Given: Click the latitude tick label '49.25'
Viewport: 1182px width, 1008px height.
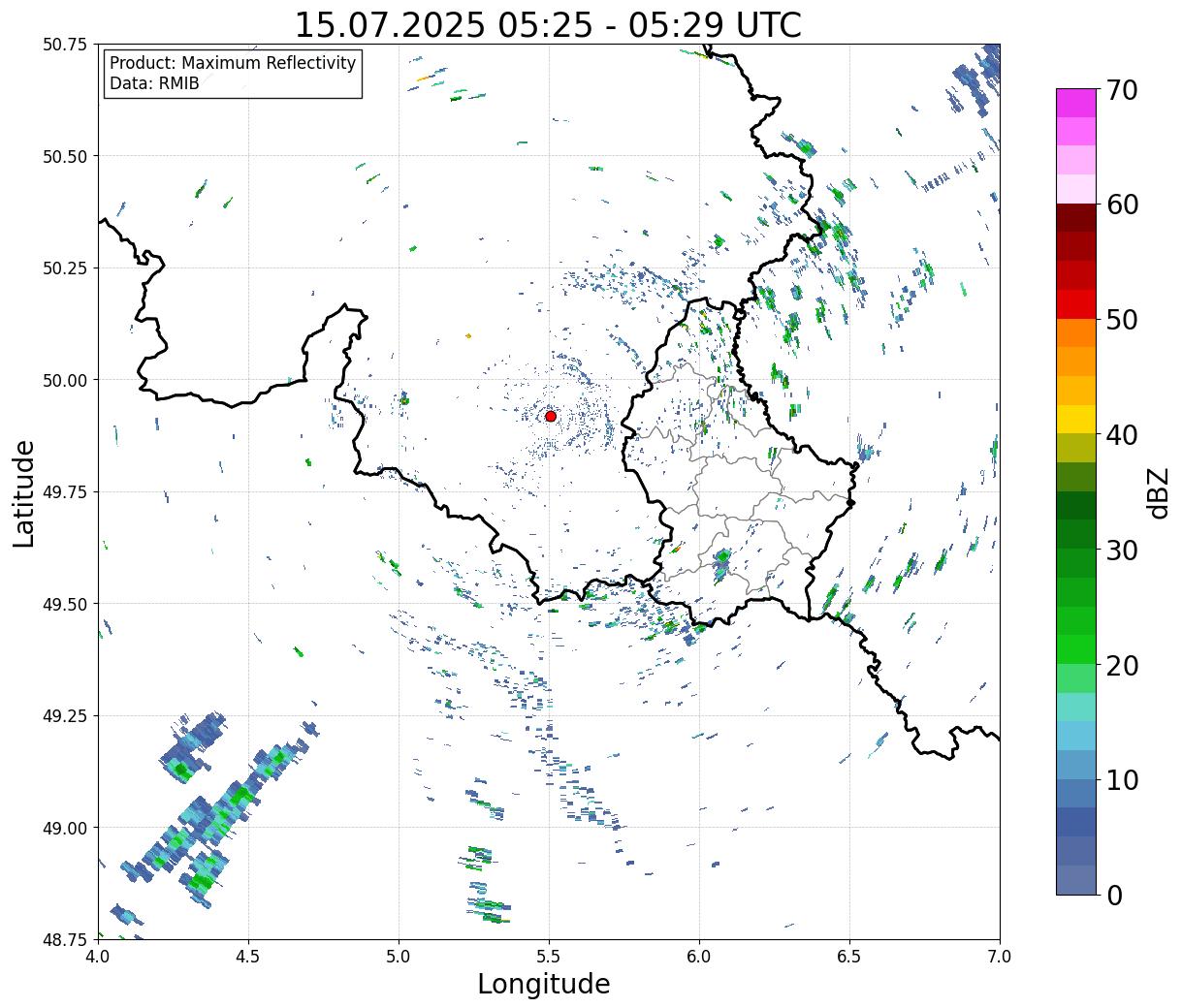Looking at the screenshot, I should coord(65,716).
